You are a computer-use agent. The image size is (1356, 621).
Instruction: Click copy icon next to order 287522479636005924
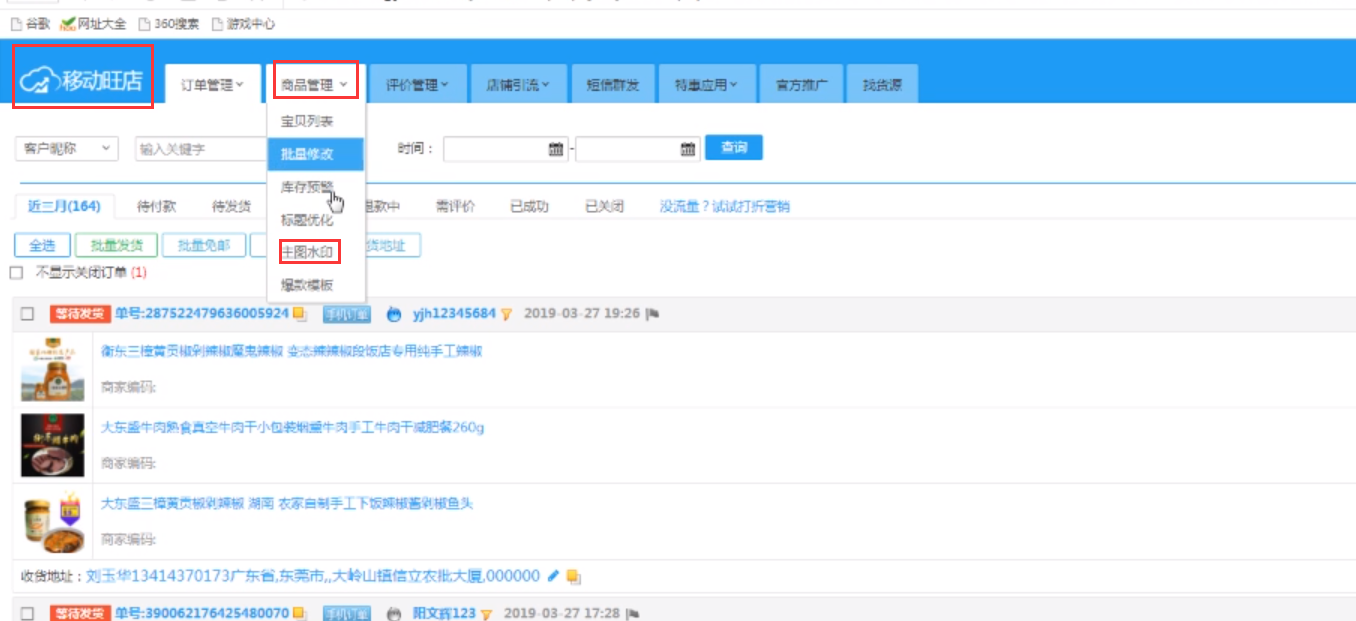coord(299,314)
